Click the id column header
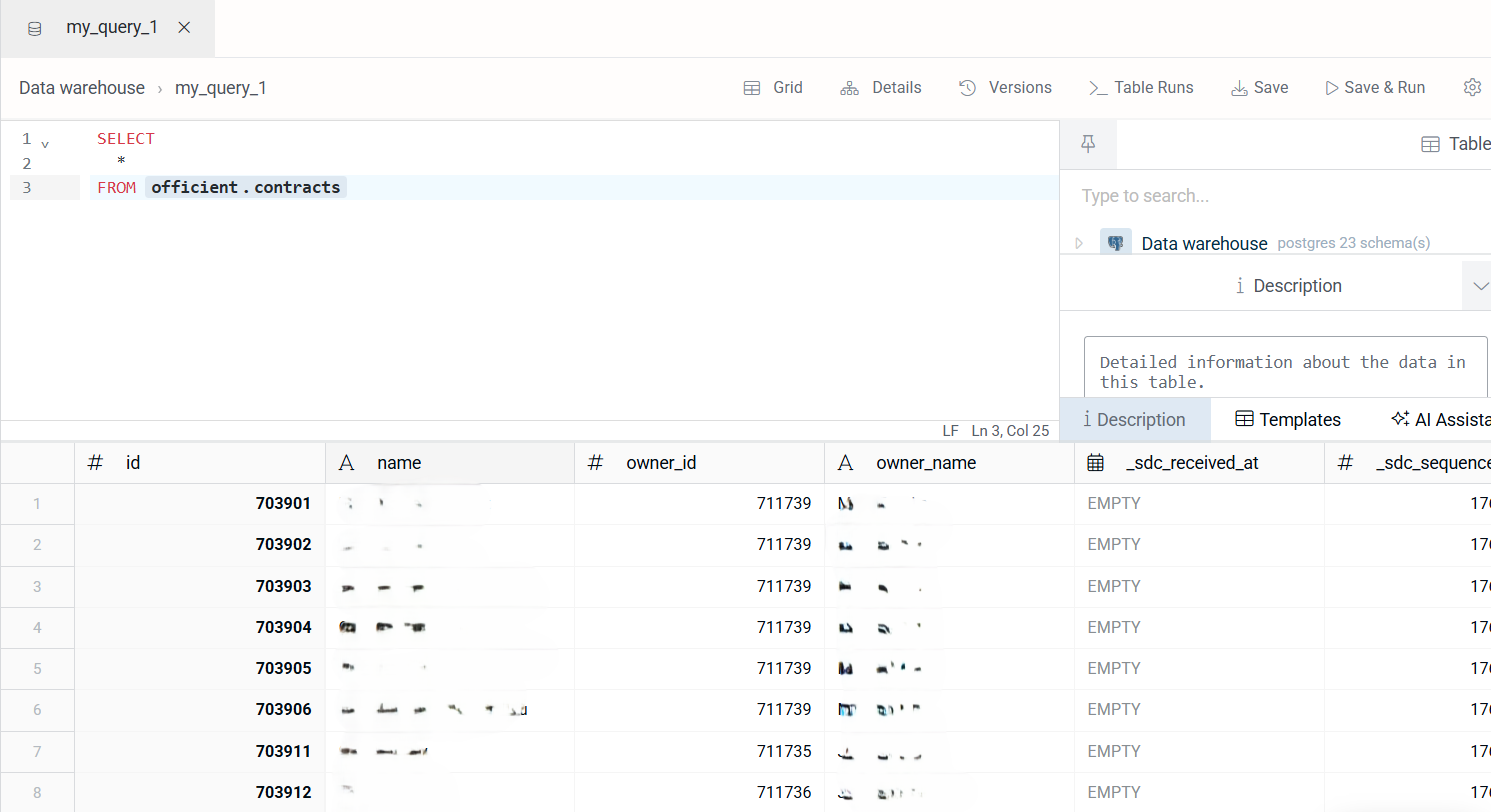The width and height of the screenshot is (1491, 812). point(200,463)
